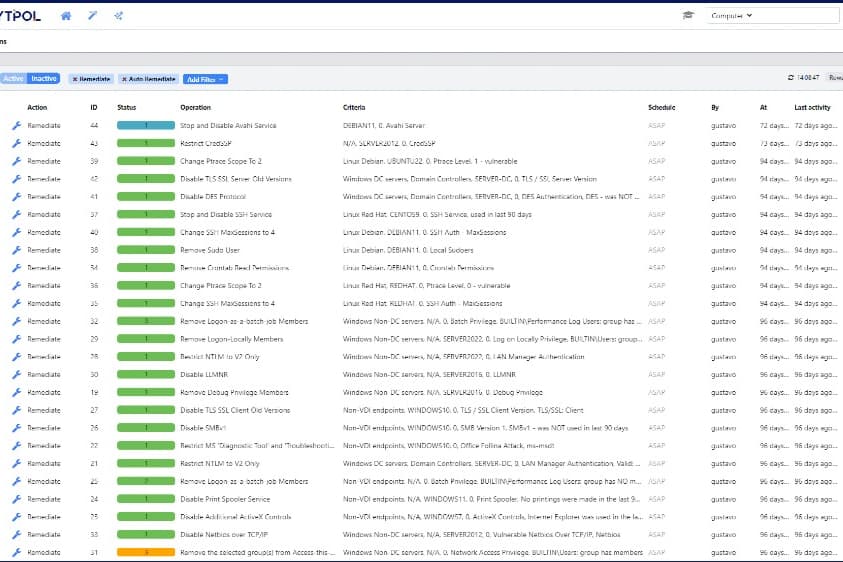Click wrench icon for Stop and Disable SSH Service

[16, 214]
